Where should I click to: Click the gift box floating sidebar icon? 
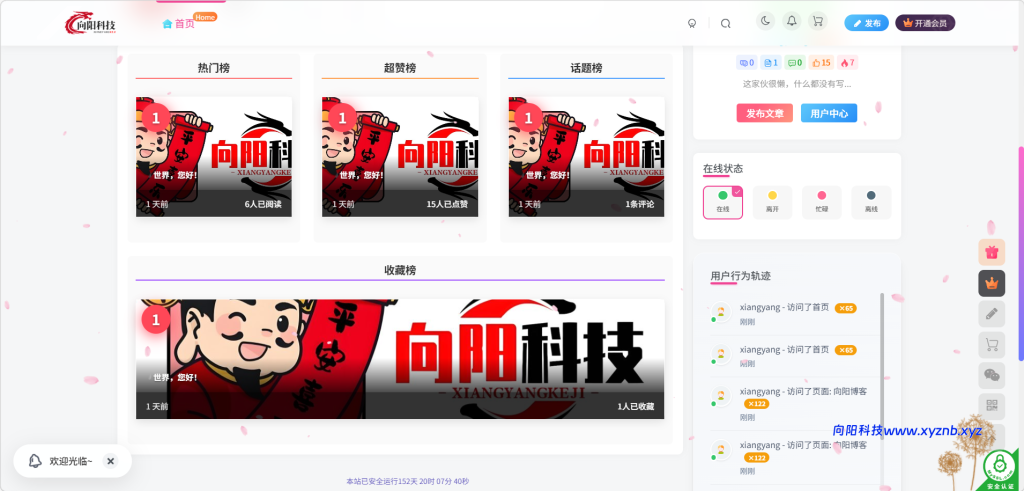click(x=991, y=252)
